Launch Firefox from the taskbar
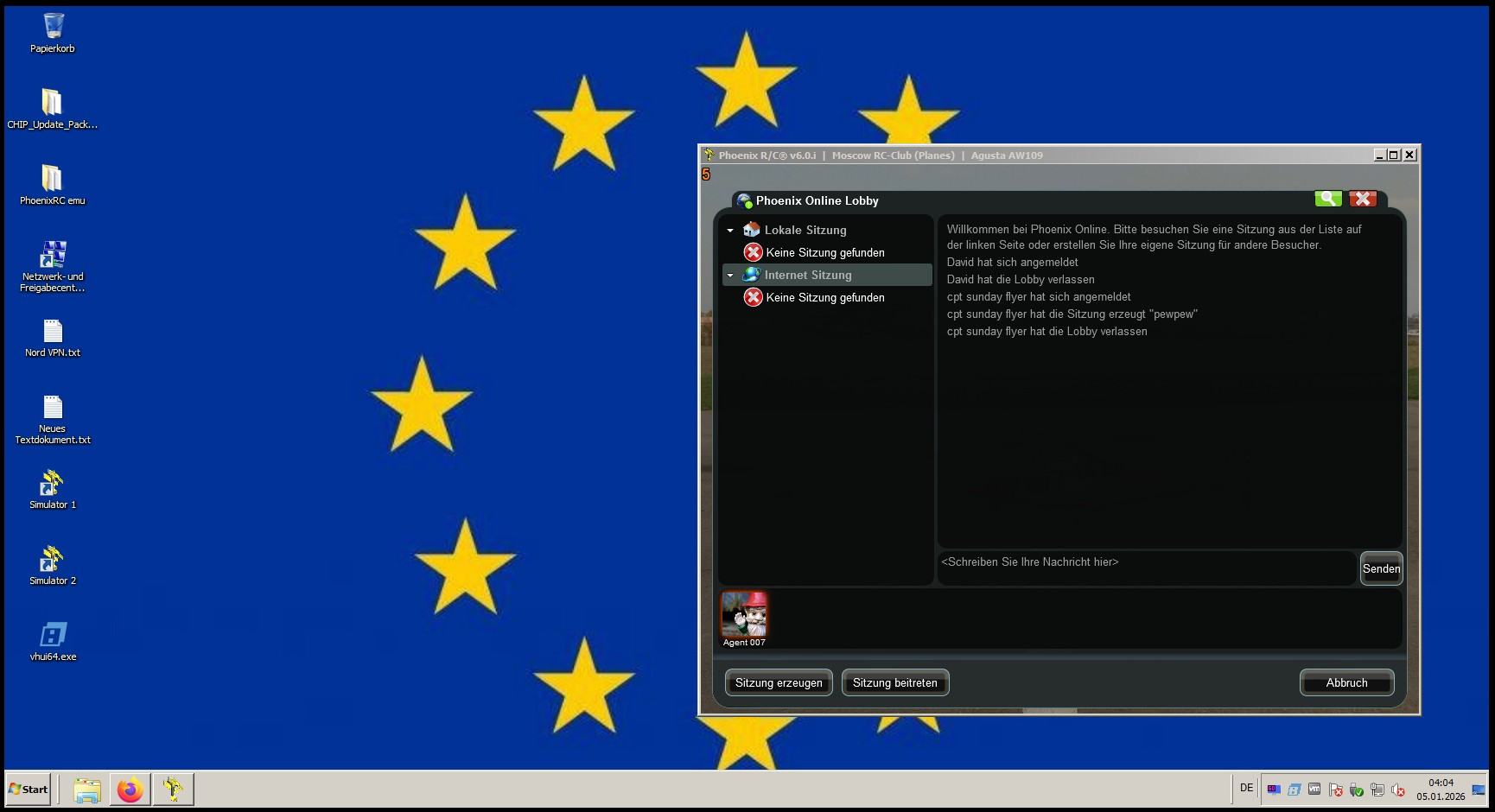Image resolution: width=1495 pixels, height=812 pixels. point(130,789)
